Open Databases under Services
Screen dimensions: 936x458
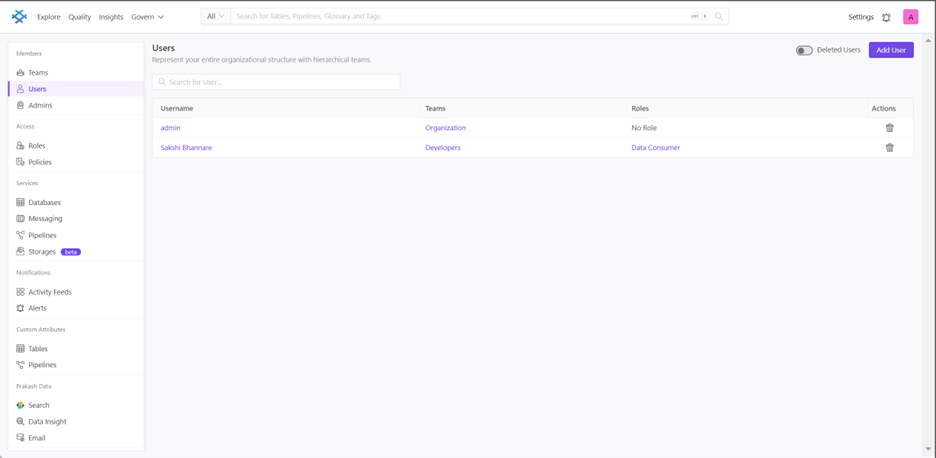[x=44, y=203]
